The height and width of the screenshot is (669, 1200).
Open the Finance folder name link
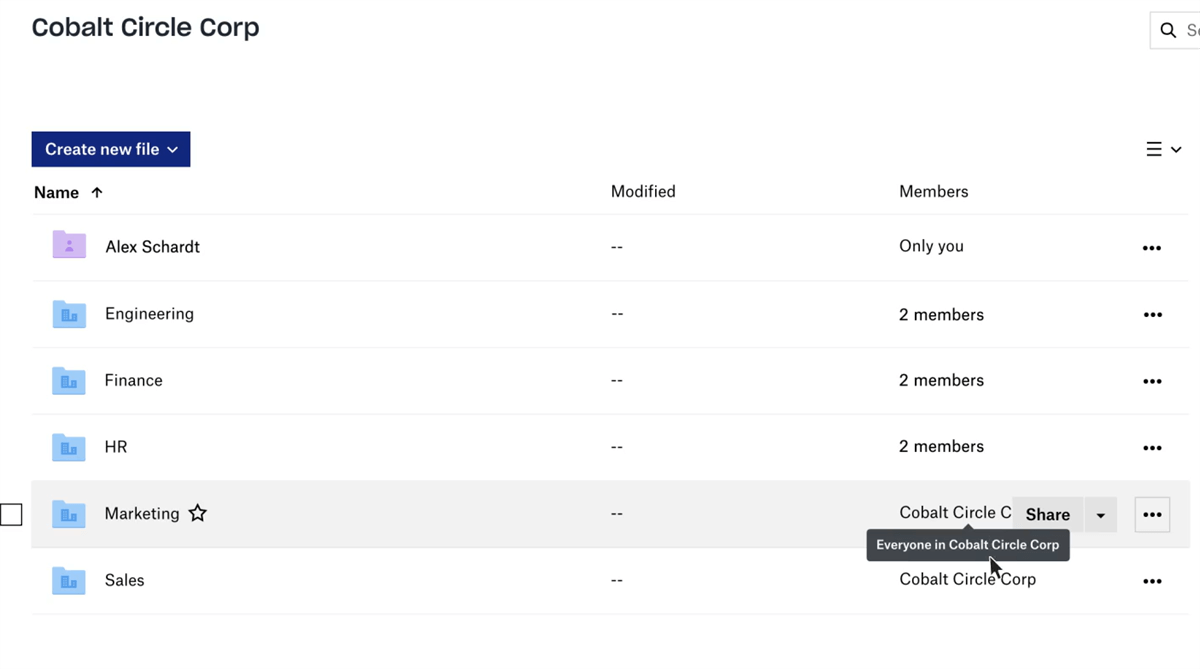pos(134,381)
